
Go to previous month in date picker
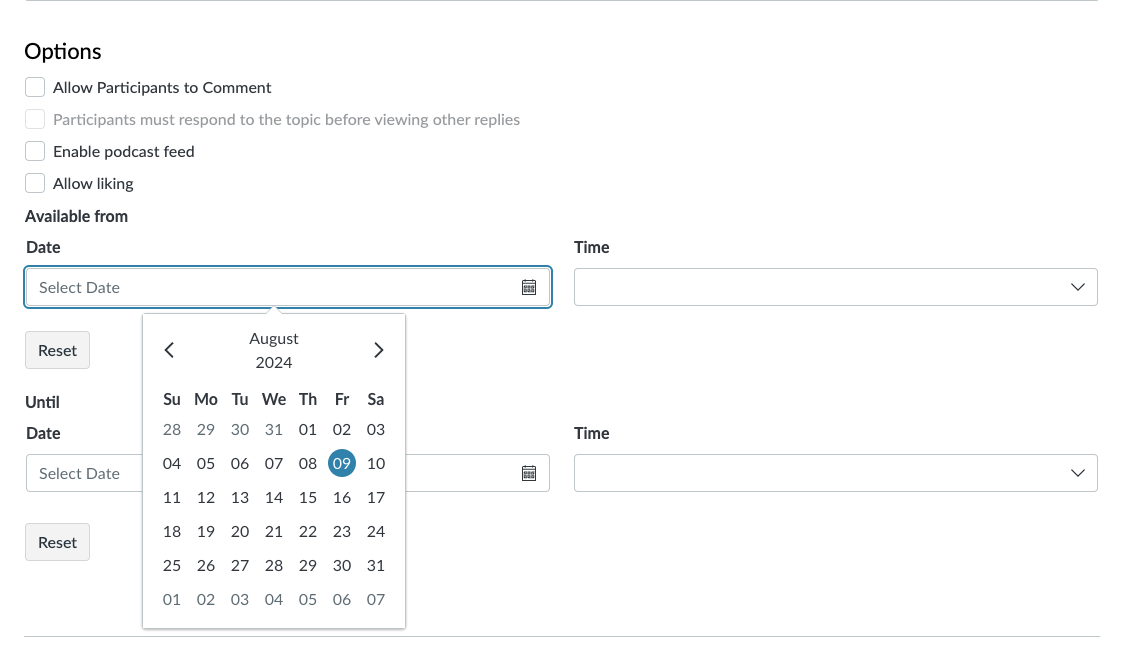[169, 350]
